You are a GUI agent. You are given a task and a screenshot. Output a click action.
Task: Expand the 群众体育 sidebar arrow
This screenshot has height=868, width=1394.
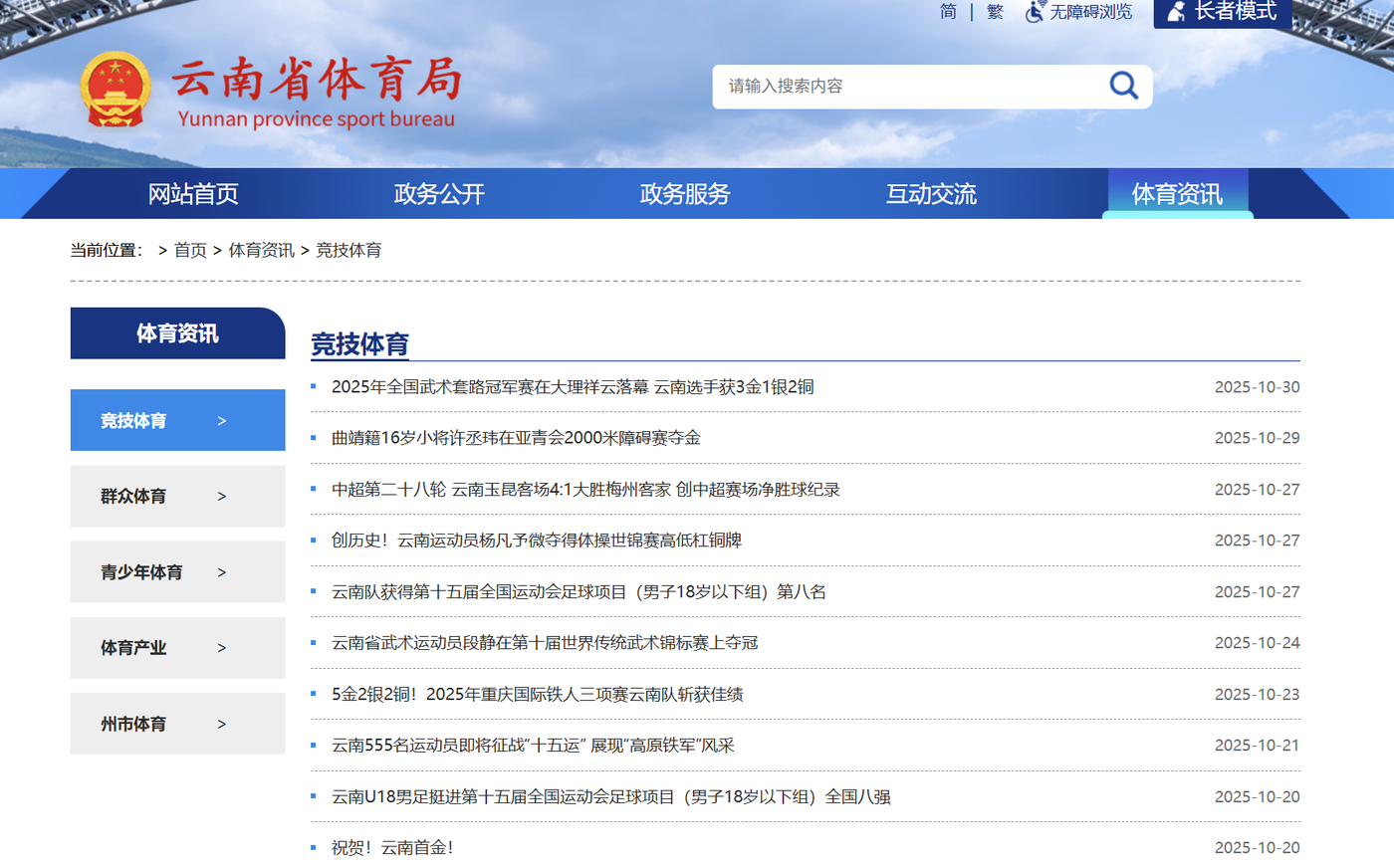pos(222,497)
